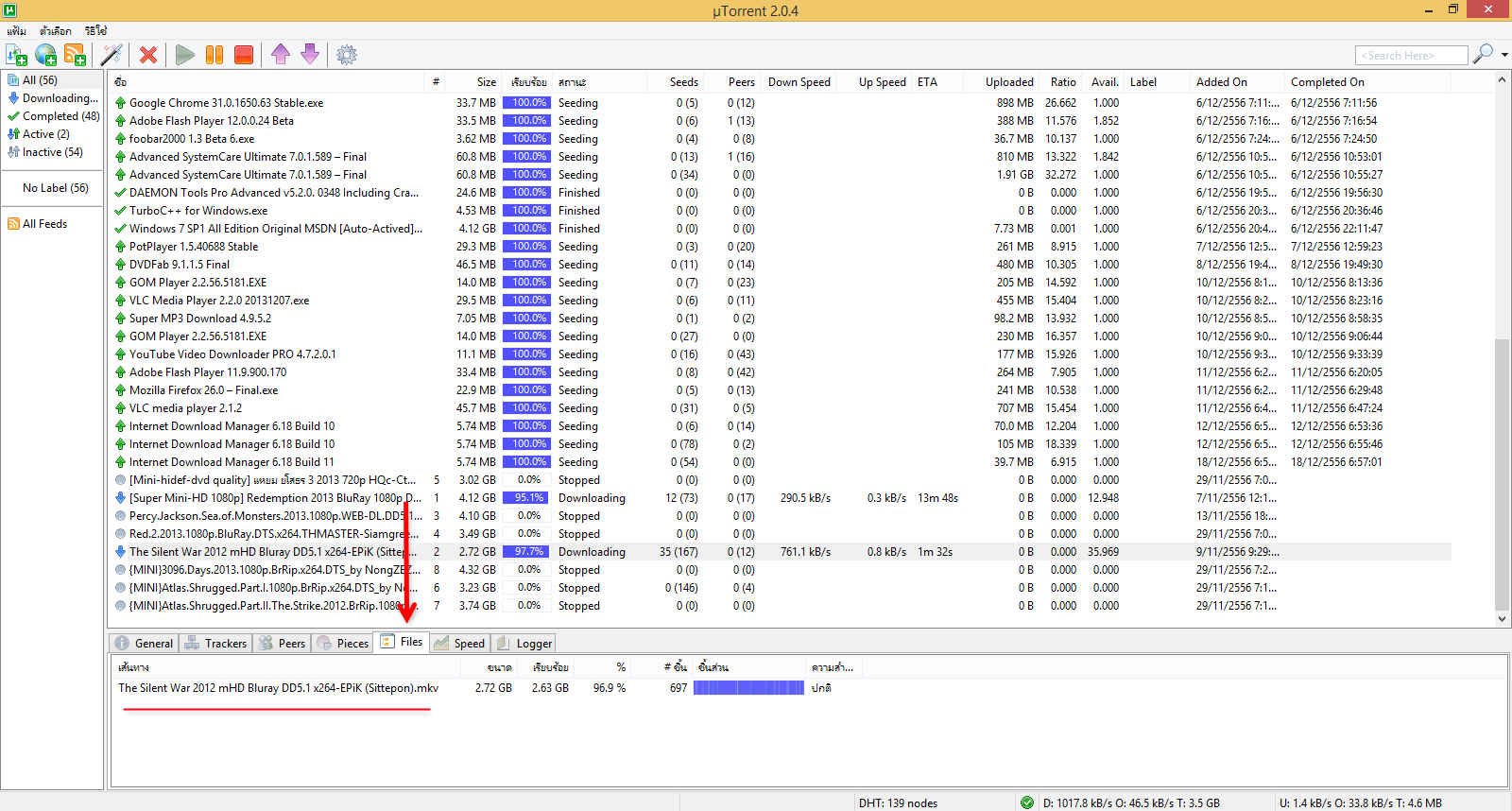Viewport: 1512px width, 811px height.
Task: Click the torrent list scrollbar up arrow
Action: pos(1503,81)
